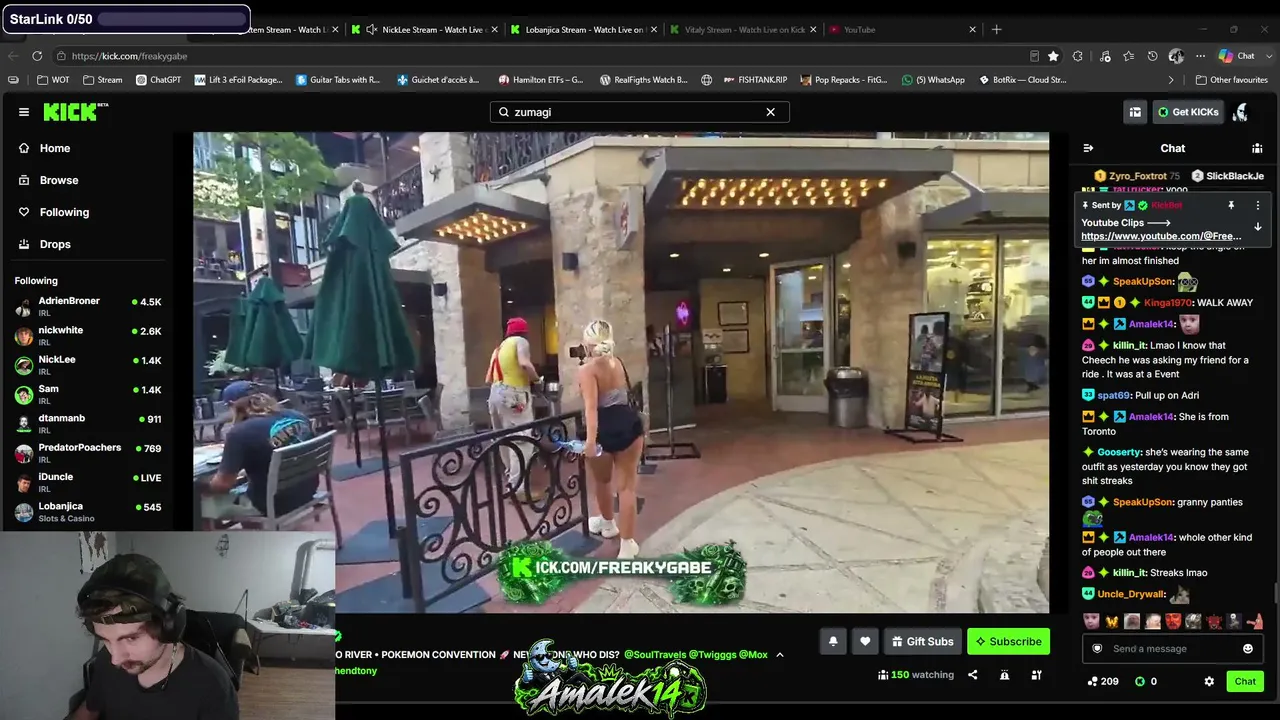Click the Get KICKs button
This screenshot has width=1280, height=720.
point(1188,112)
